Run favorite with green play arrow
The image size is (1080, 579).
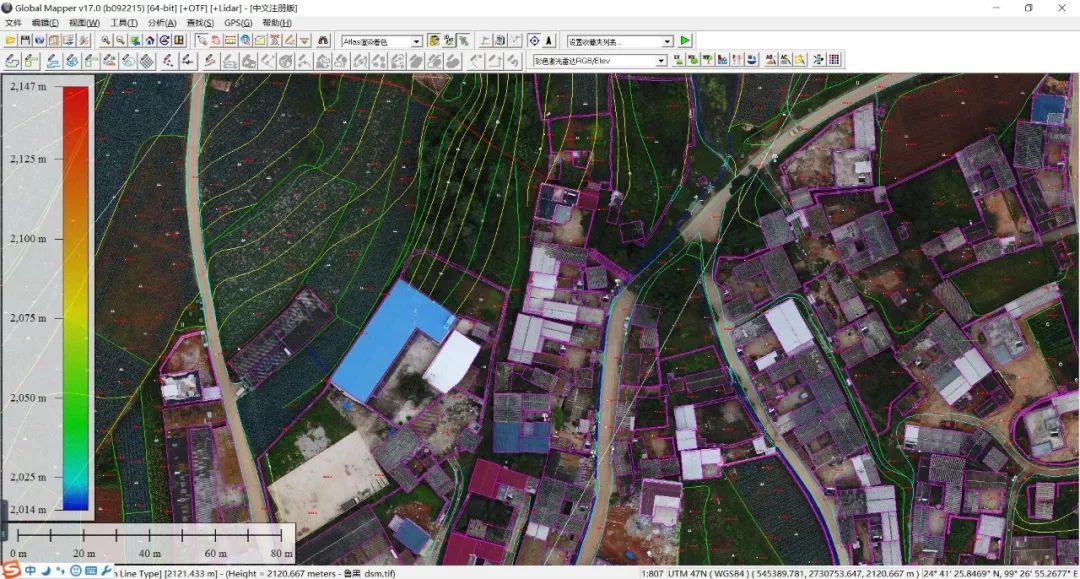pyautogui.click(x=685, y=41)
